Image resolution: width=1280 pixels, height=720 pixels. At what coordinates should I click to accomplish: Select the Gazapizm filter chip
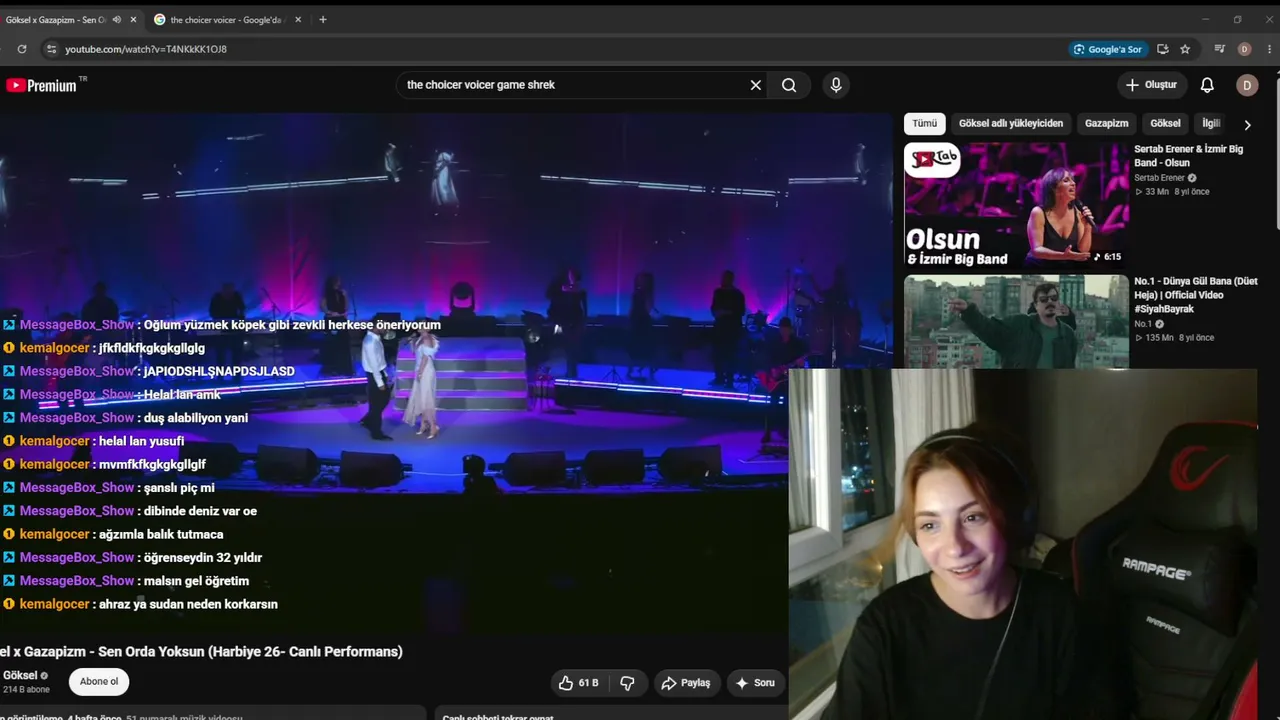point(1107,123)
